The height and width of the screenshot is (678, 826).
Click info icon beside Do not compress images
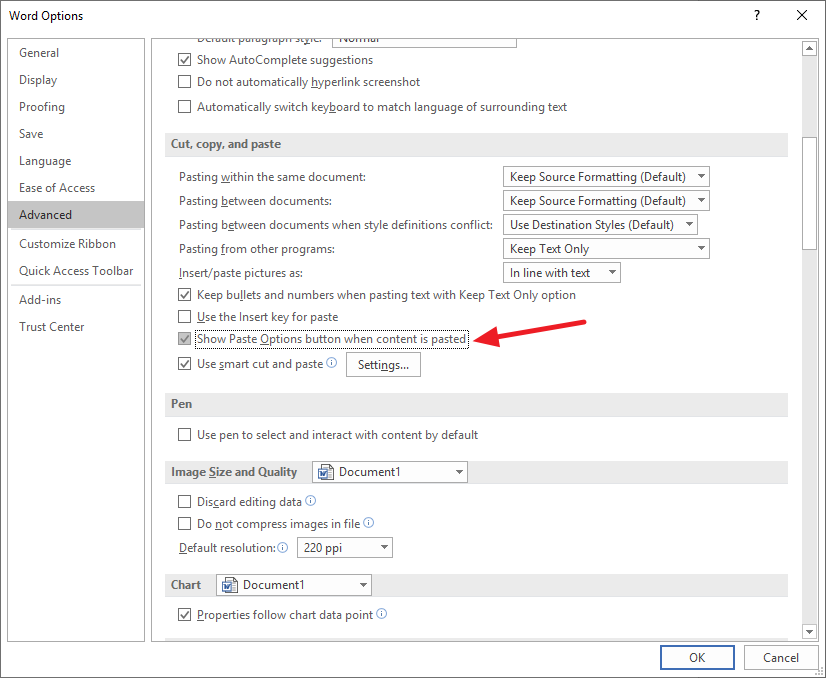[x=369, y=523]
